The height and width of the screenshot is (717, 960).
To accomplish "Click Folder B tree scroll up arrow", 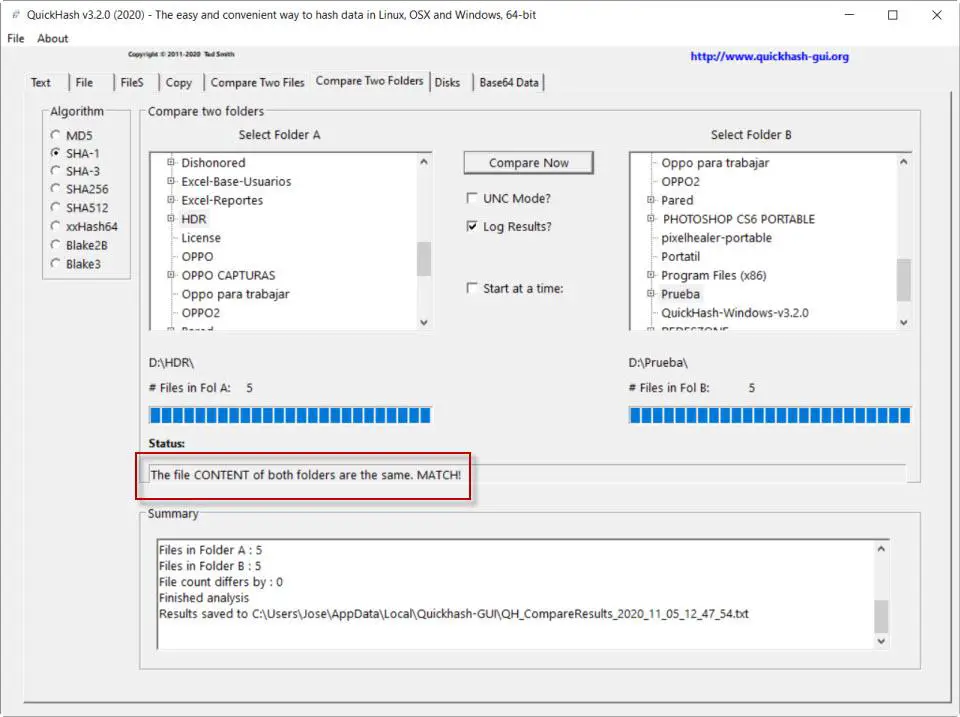I will [x=904, y=162].
